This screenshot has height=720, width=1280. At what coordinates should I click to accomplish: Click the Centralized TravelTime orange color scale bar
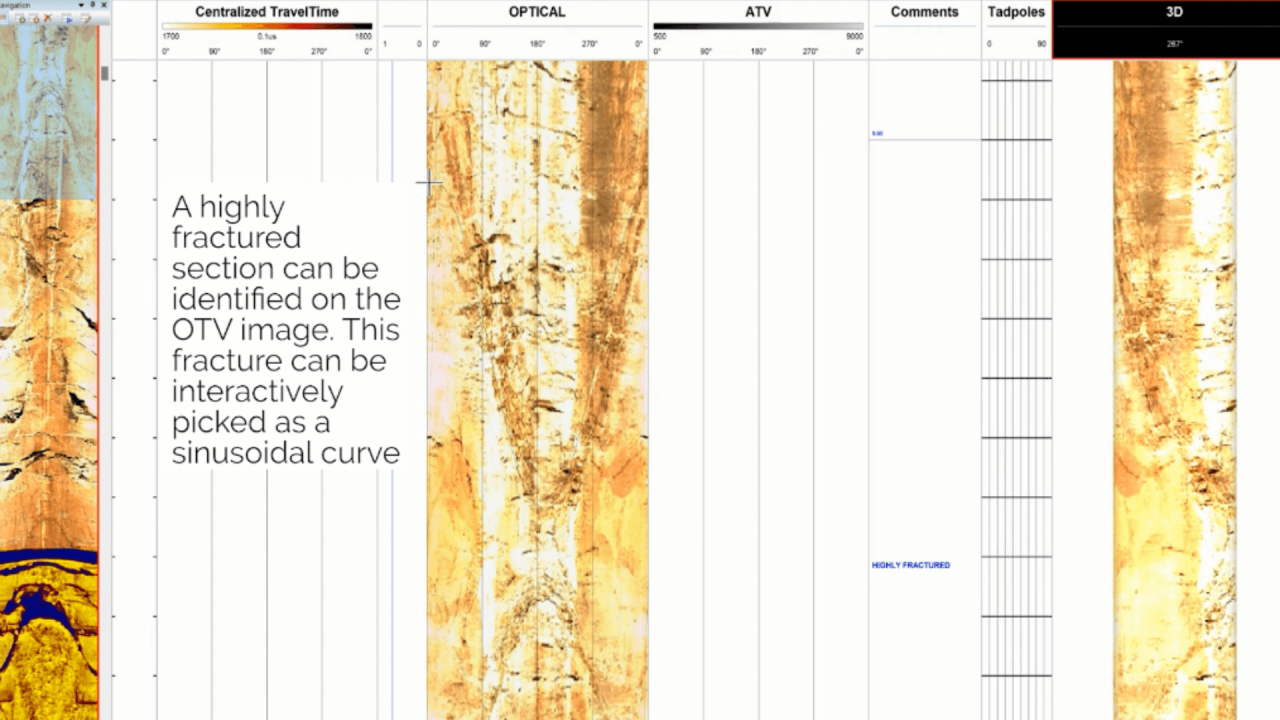(266, 26)
